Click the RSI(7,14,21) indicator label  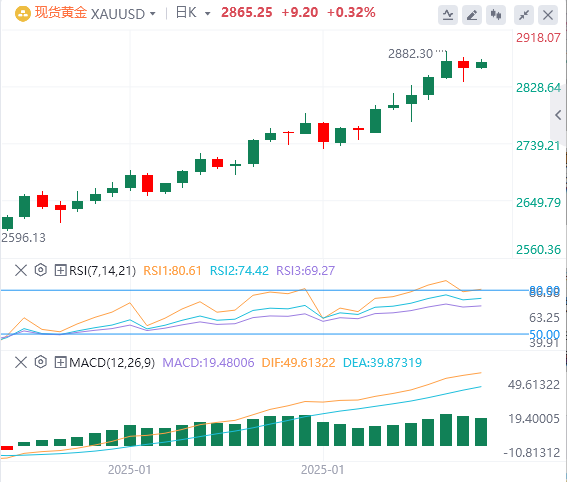[x=102, y=270]
